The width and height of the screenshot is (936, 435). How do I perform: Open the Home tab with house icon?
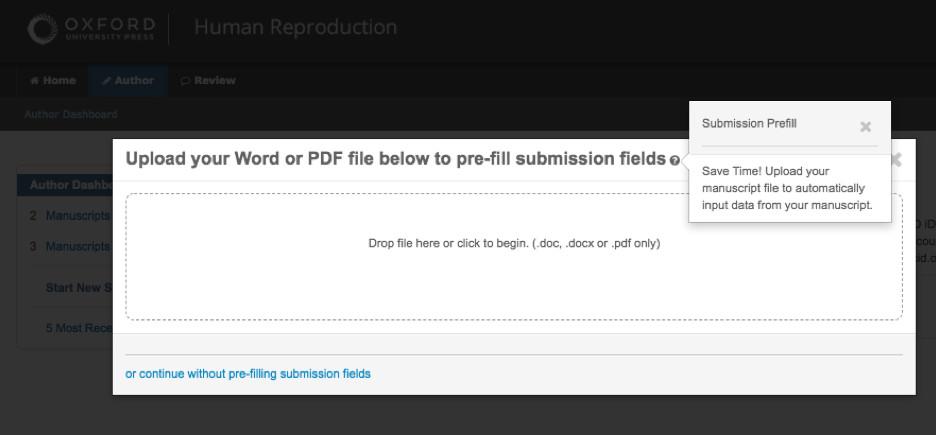pos(53,81)
